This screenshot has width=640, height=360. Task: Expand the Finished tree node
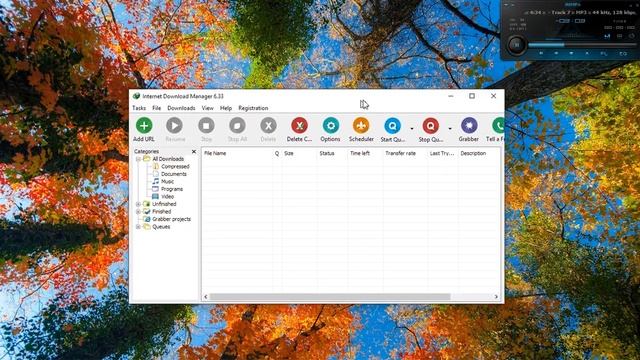click(138, 211)
